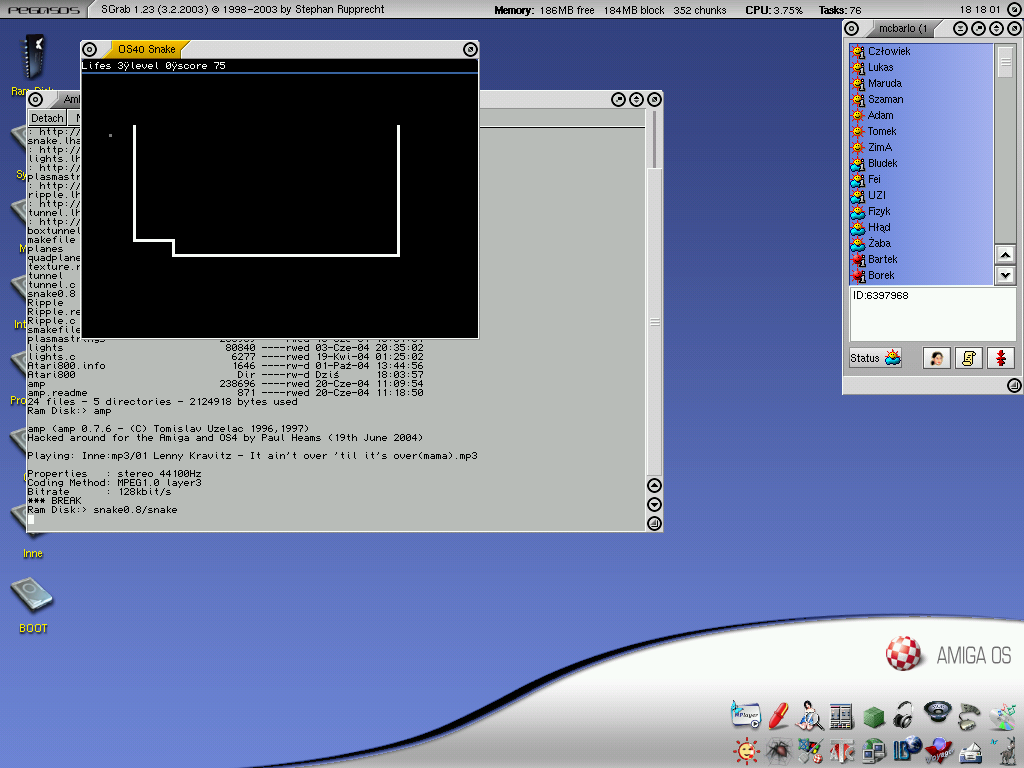Click the Snake window depth gadget
Viewport: 1024px width, 768px height.
coord(470,50)
